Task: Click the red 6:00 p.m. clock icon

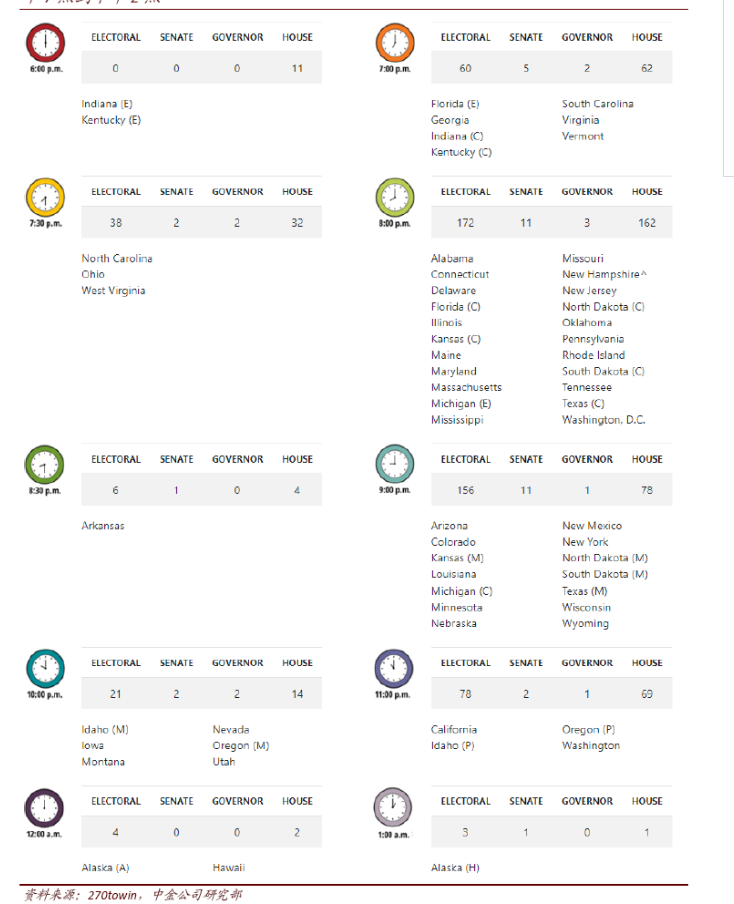Action: pos(44,42)
